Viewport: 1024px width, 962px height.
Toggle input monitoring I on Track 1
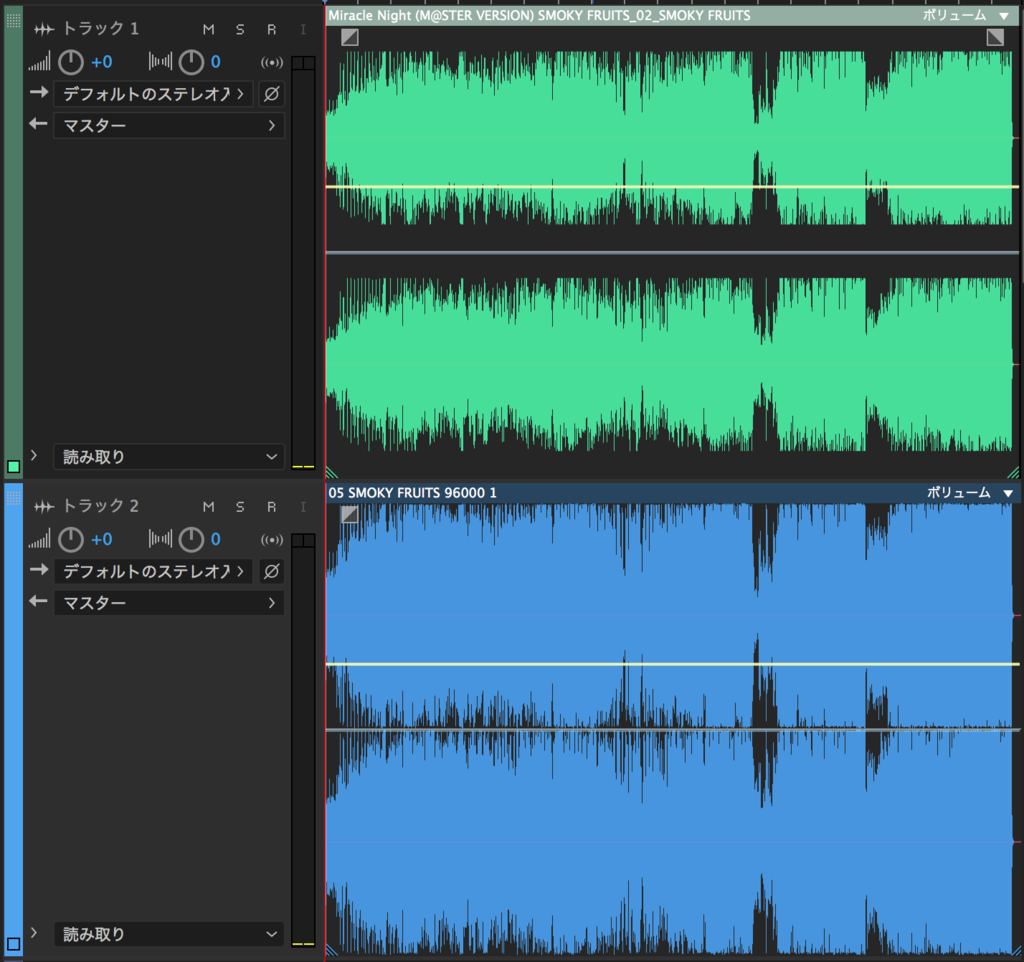(302, 29)
